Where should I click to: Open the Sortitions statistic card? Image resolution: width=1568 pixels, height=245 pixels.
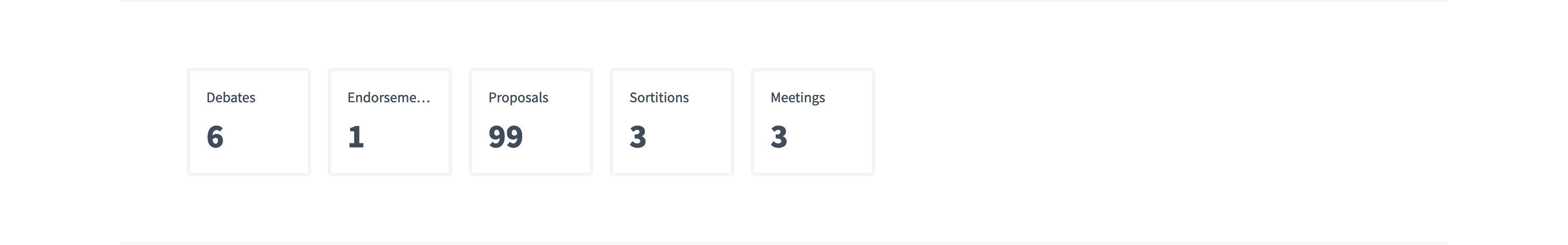click(672, 122)
